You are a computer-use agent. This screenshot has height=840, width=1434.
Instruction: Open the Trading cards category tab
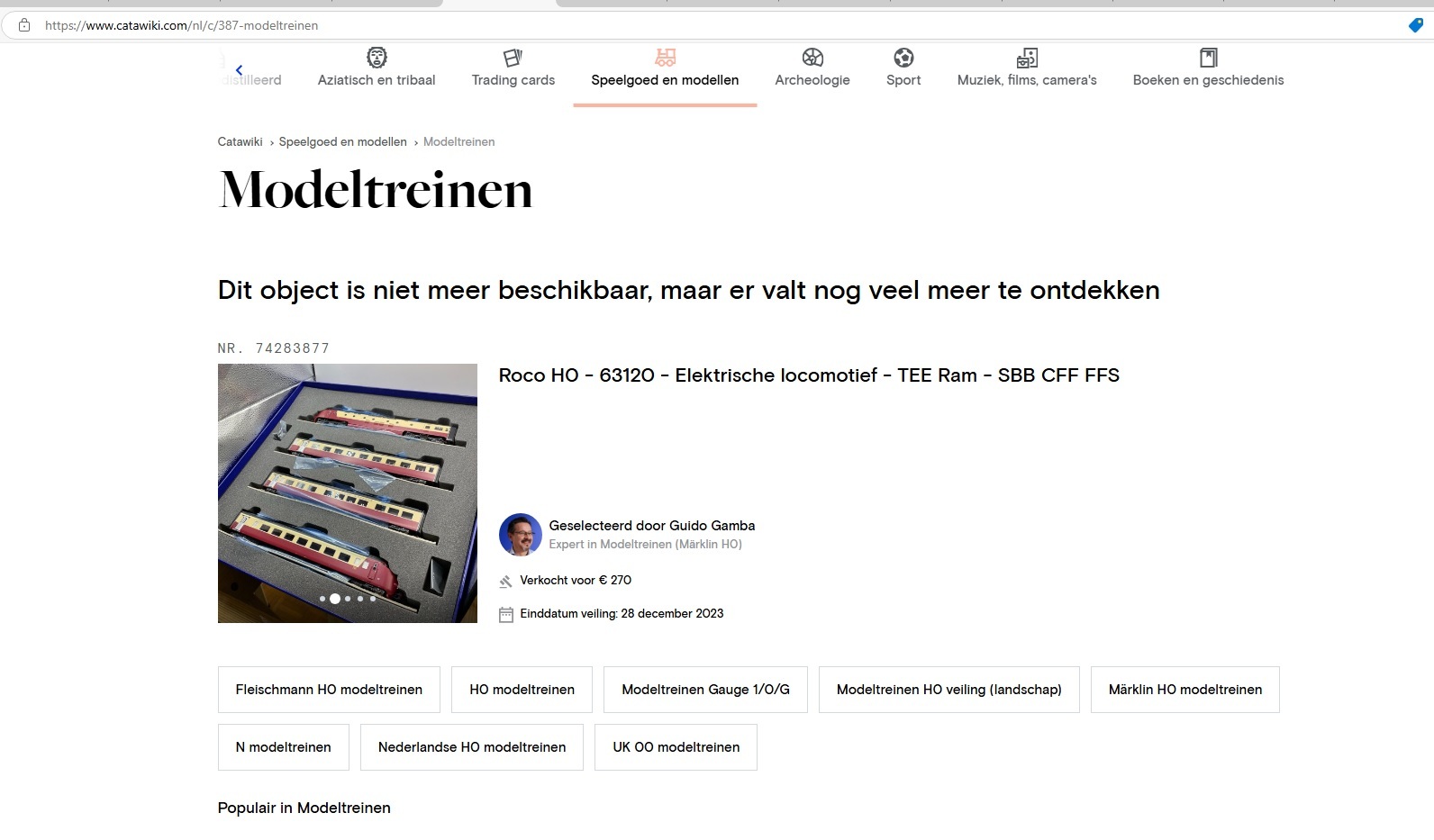513,72
